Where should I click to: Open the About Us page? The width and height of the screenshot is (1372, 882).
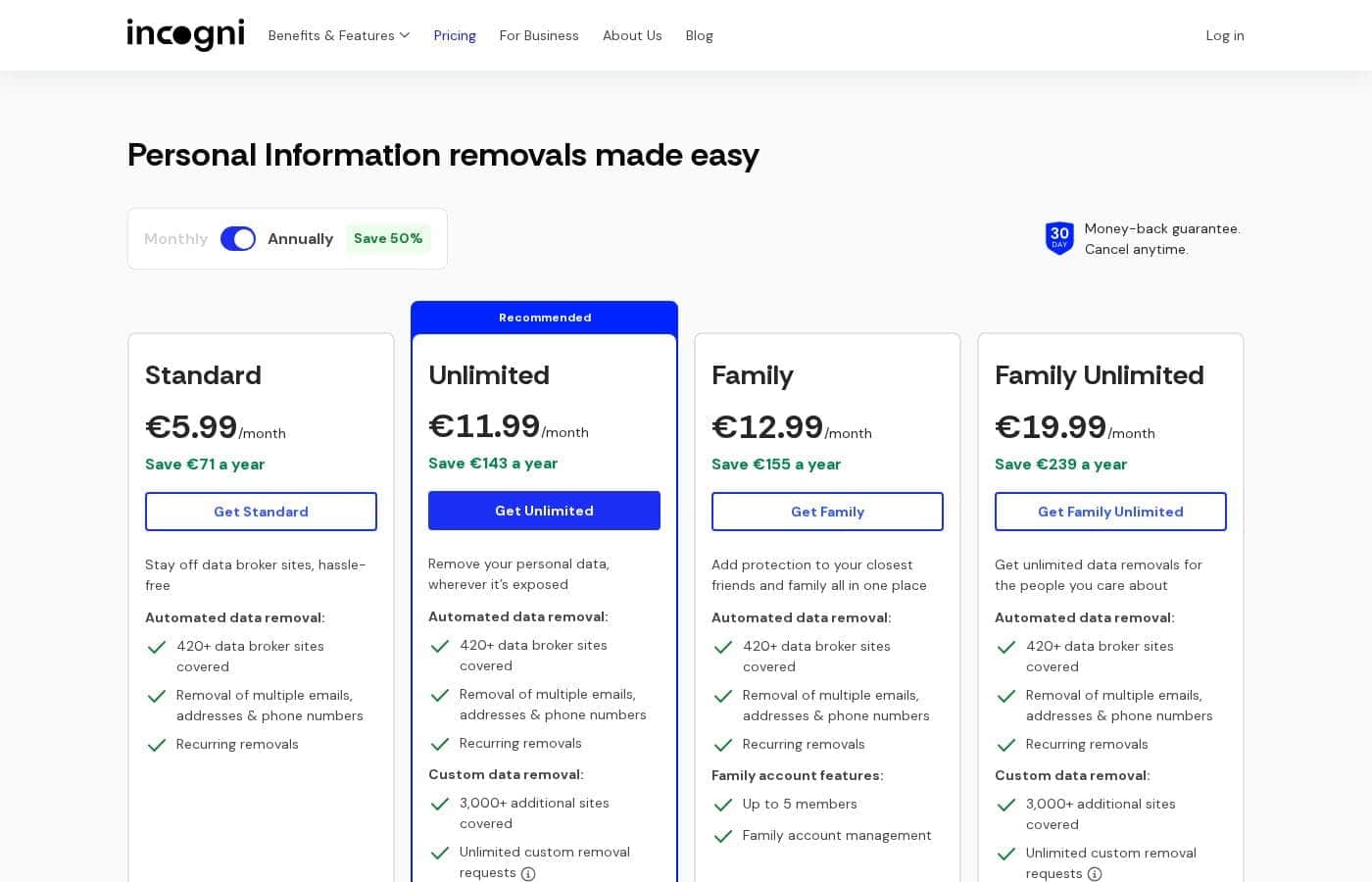[x=632, y=35]
